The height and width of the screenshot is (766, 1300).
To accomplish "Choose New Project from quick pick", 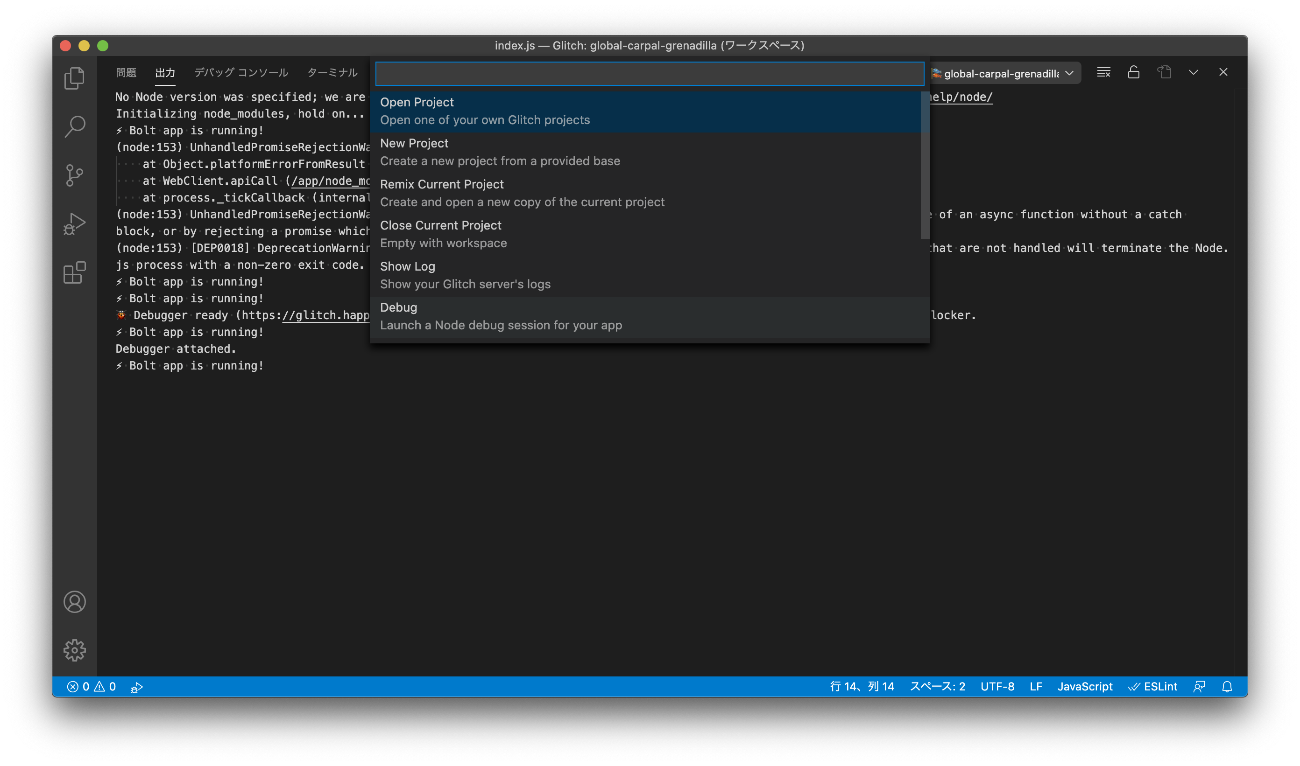I will pos(645,152).
